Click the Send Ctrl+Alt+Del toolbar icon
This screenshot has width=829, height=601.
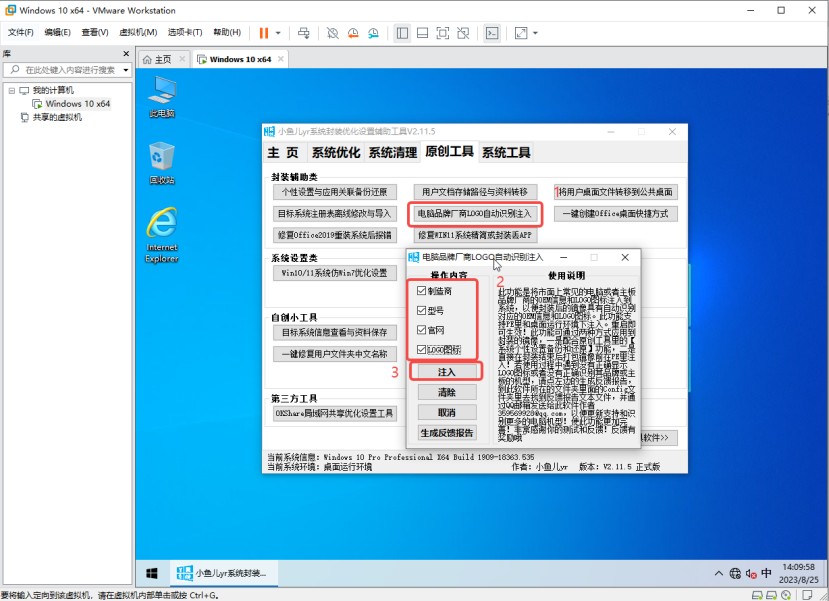pos(303,33)
